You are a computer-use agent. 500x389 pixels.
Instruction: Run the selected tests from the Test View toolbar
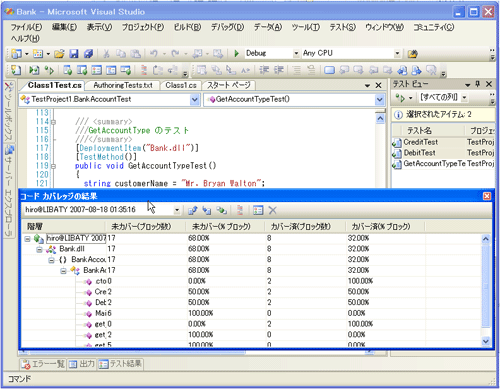pos(400,98)
